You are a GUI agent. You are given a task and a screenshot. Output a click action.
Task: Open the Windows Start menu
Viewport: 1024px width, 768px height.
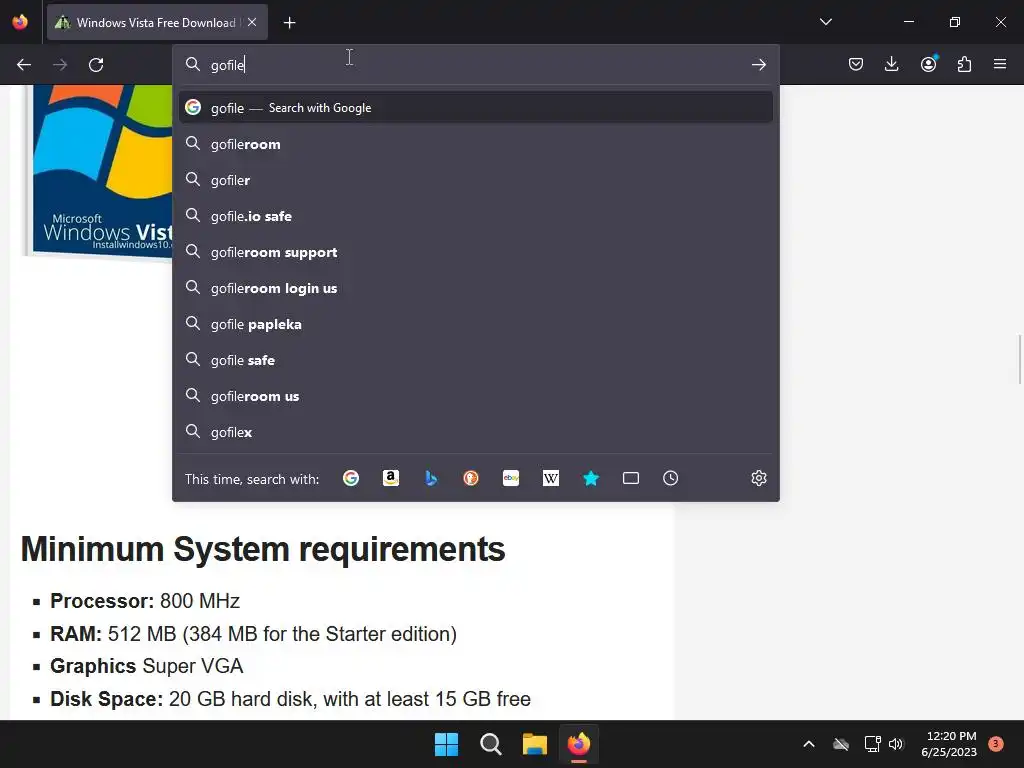pos(447,744)
